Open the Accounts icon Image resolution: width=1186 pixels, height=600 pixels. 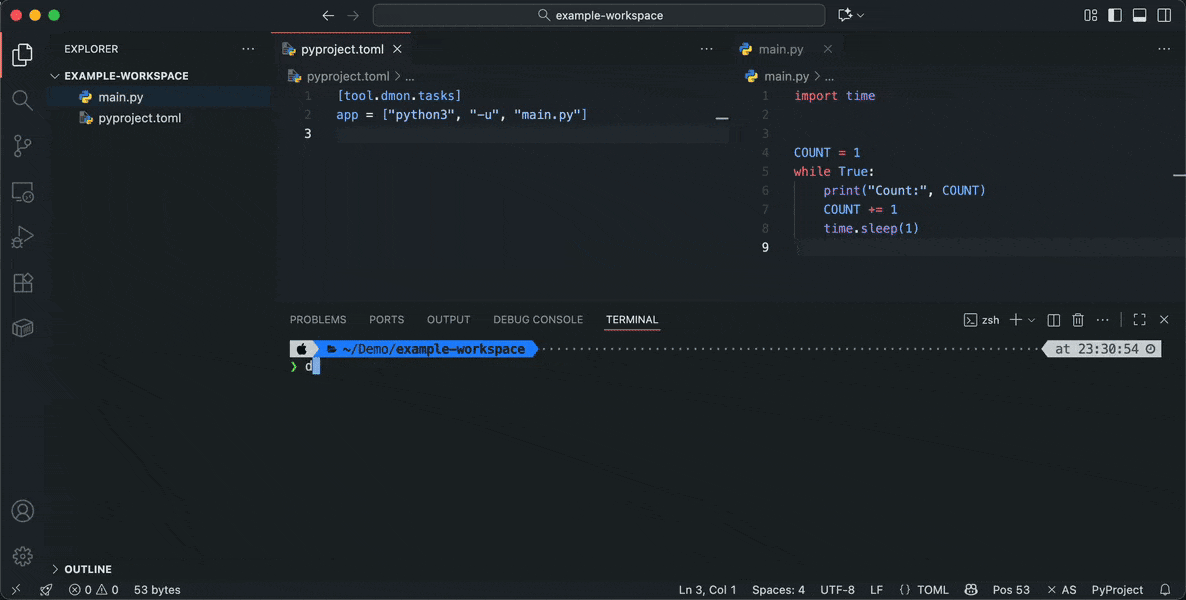(23, 511)
